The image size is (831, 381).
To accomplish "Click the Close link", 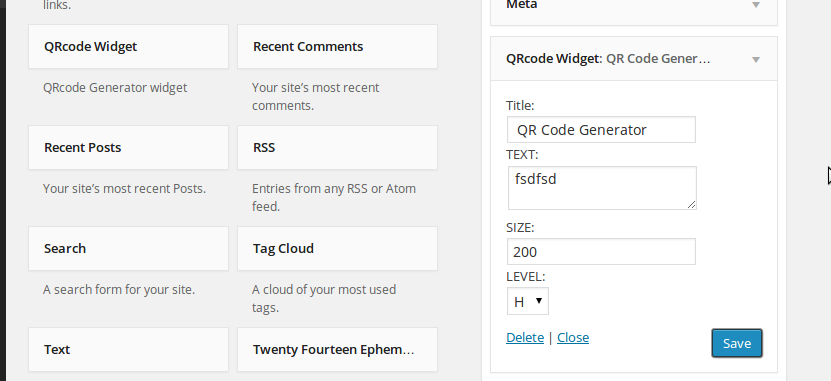I will (x=573, y=338).
